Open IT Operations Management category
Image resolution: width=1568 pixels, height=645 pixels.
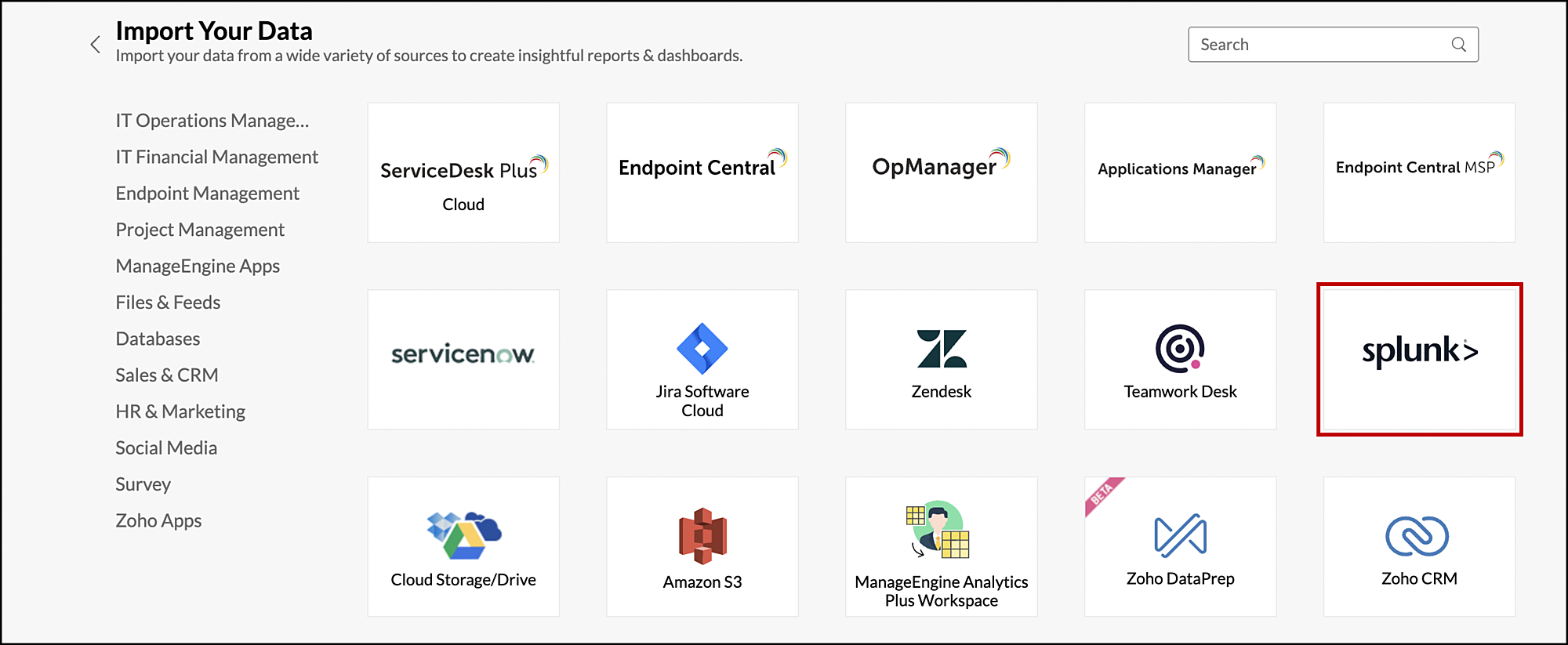coord(212,121)
